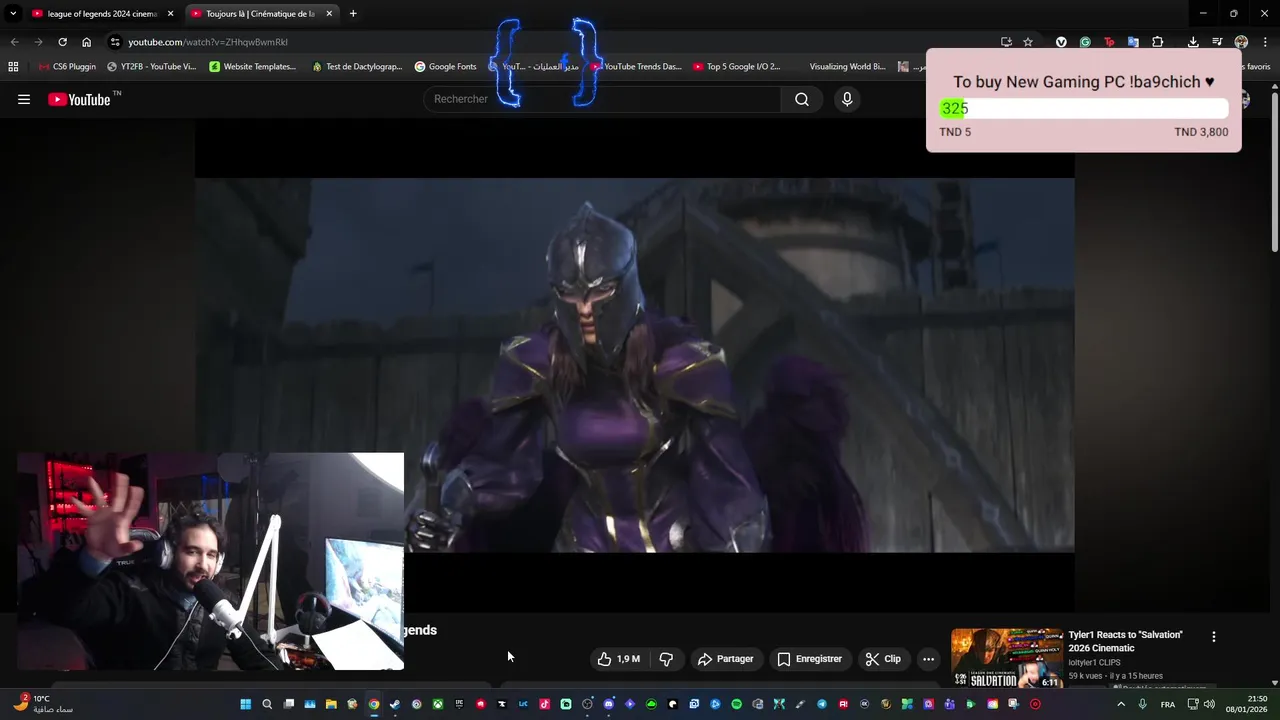Viewport: 1280px width, 720px height.
Task: Reload the page in Chrome
Action: point(62,42)
